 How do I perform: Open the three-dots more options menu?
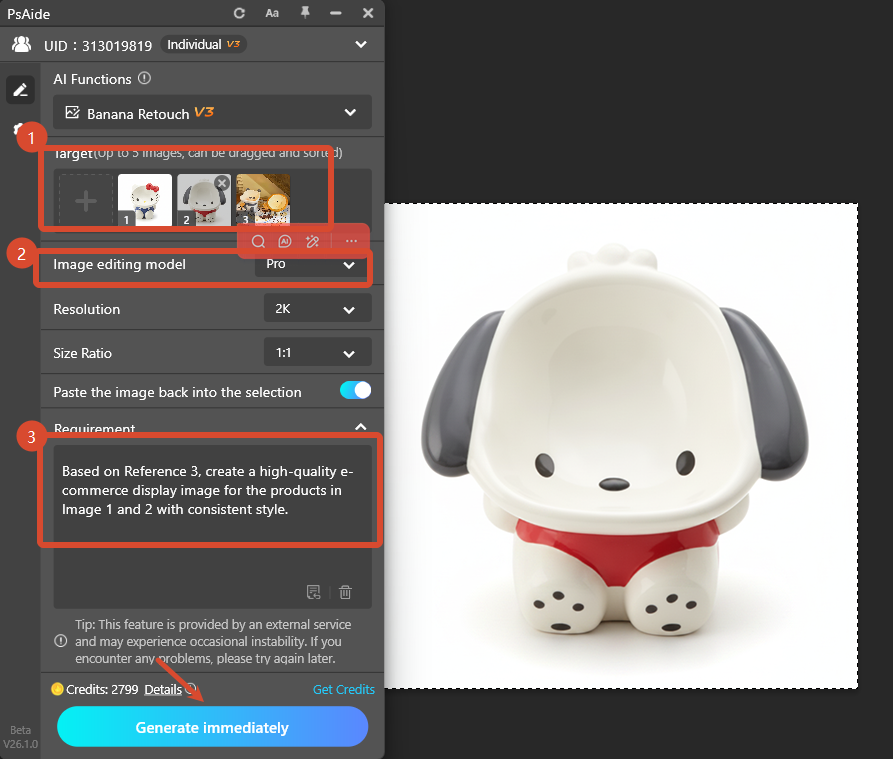(351, 241)
